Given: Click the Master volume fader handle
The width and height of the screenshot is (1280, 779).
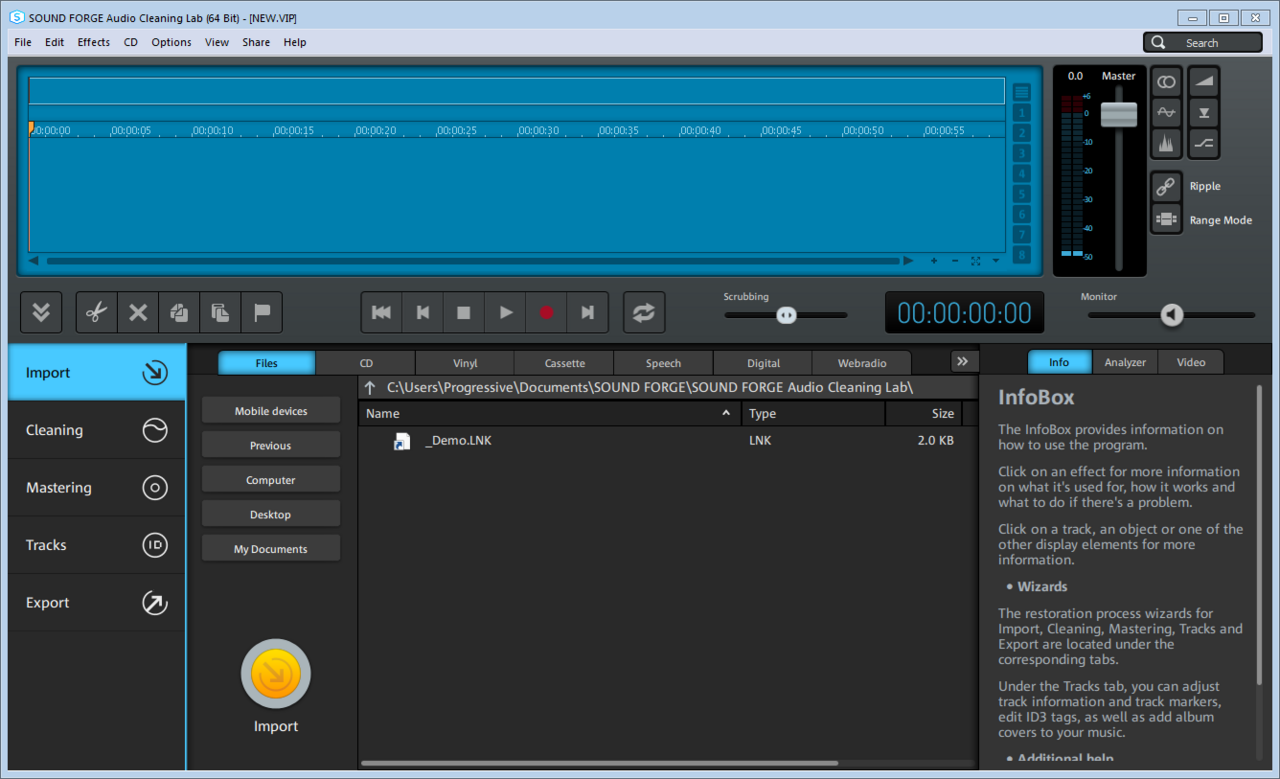Looking at the screenshot, I should (1119, 114).
